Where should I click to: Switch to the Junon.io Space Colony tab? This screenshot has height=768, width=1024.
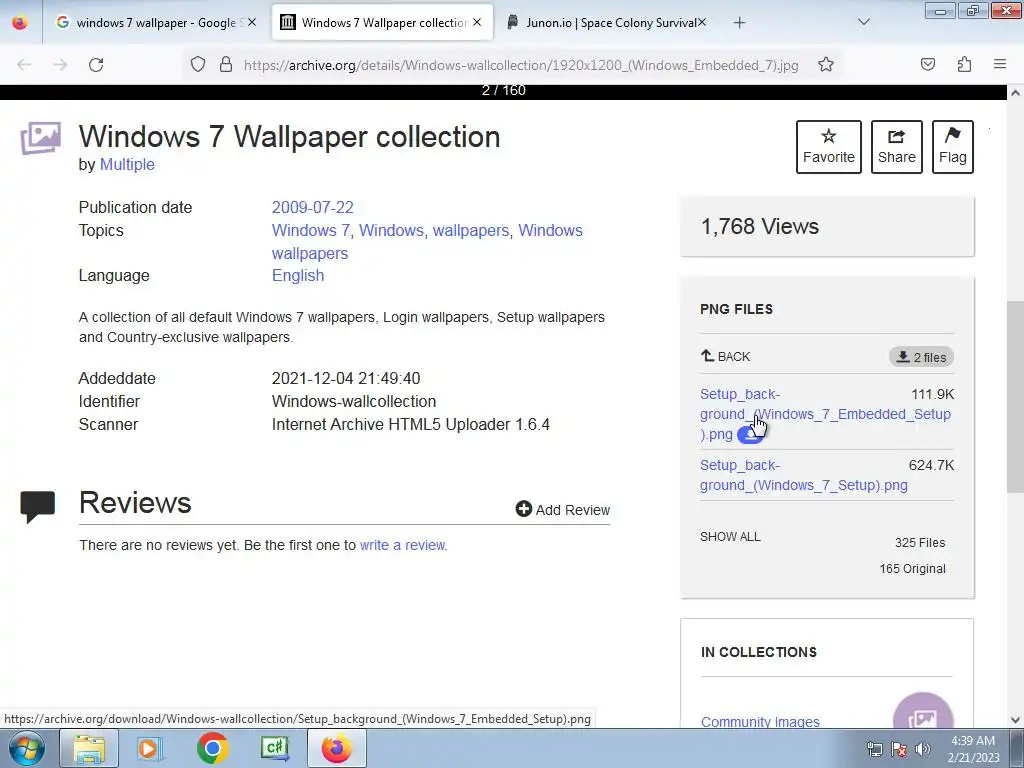606,23
